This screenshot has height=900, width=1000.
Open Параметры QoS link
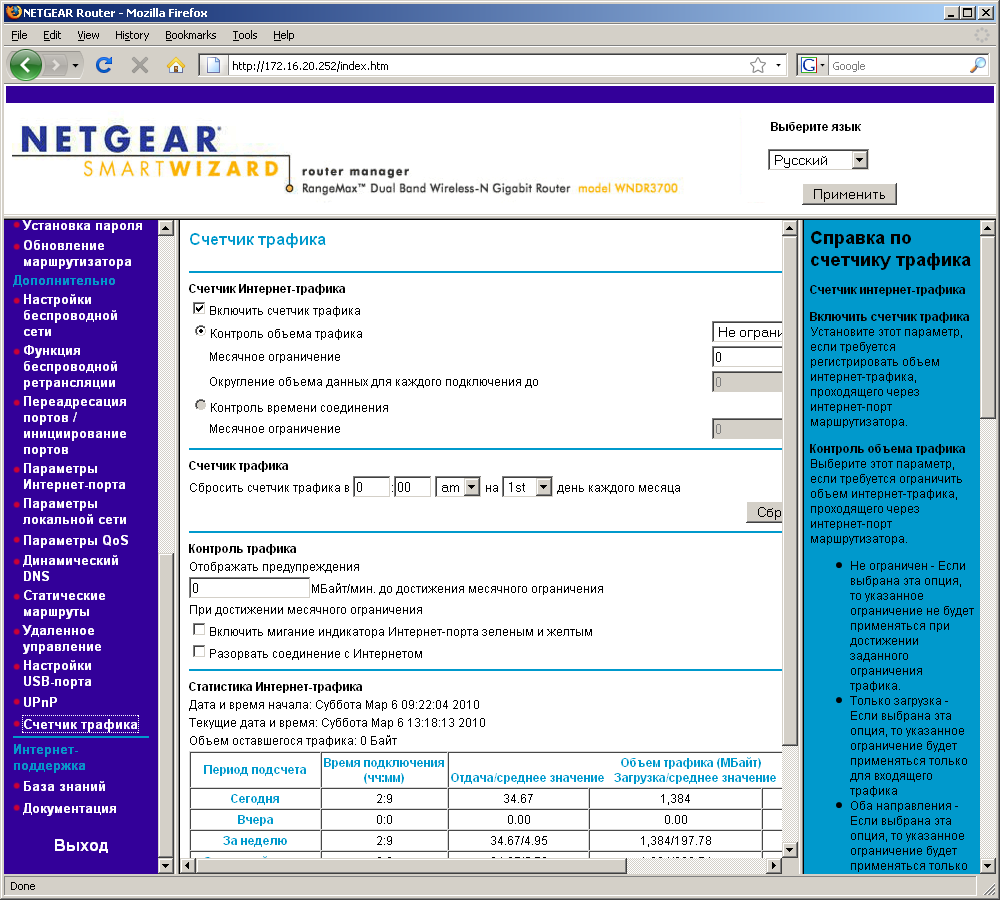coord(75,540)
